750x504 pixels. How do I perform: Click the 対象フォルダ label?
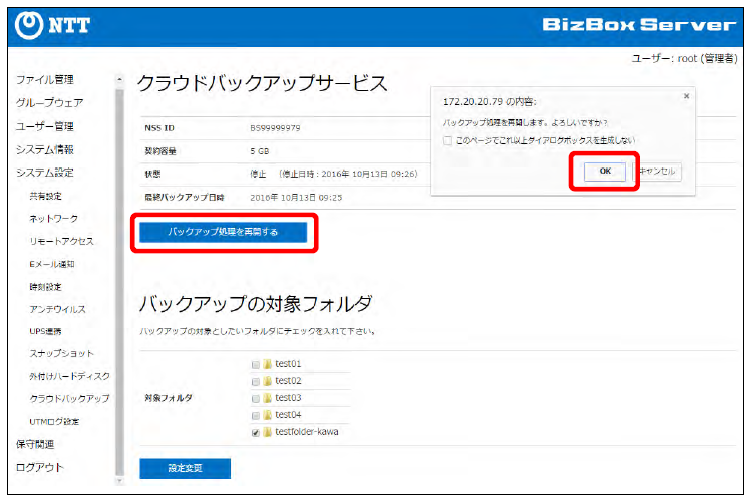click(168, 398)
